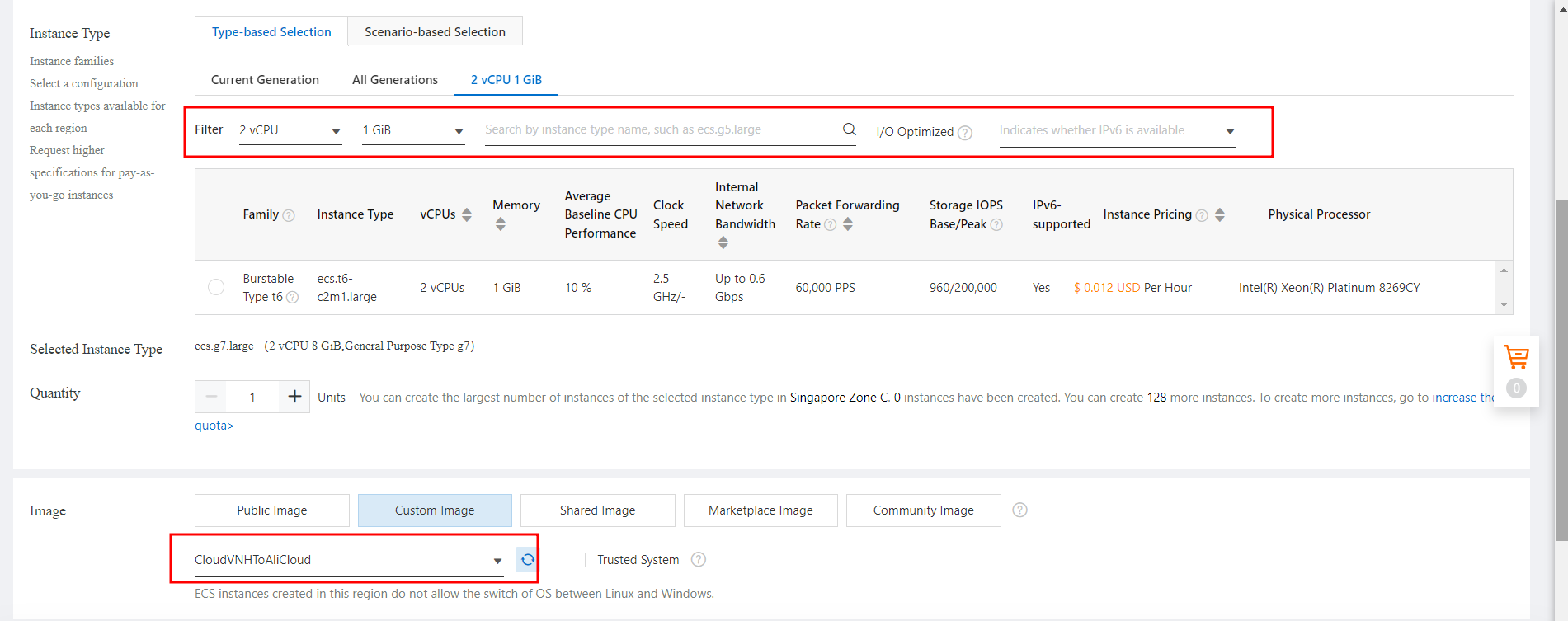Refresh the custom image list

click(527, 560)
